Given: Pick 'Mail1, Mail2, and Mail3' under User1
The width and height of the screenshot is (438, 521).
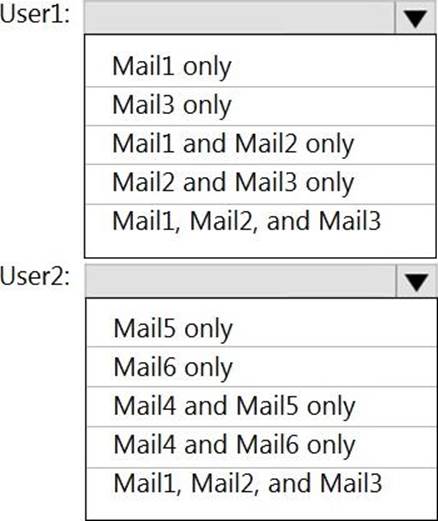Looking at the screenshot, I should [260, 223].
